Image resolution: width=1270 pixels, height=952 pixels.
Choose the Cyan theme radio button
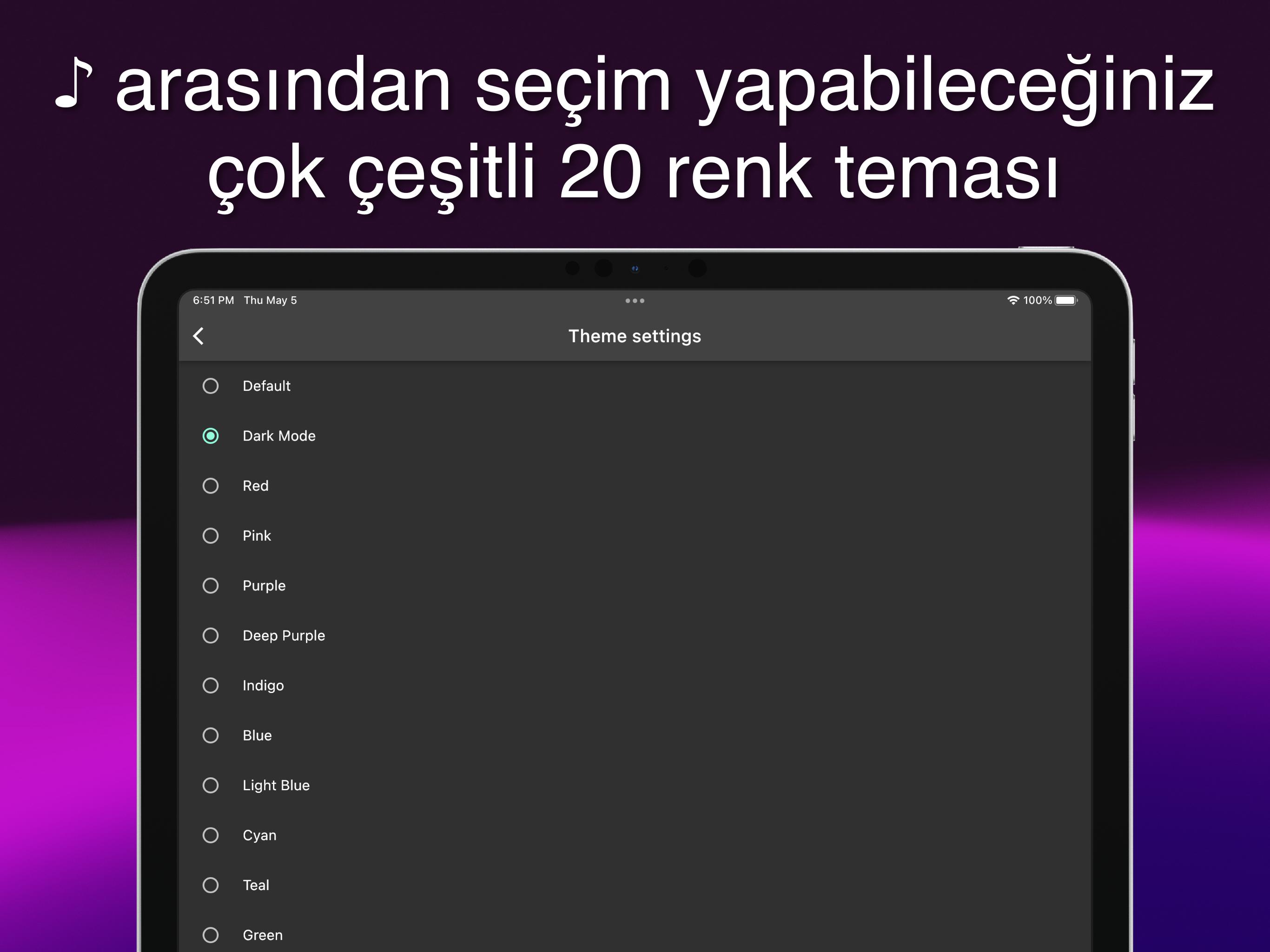pyautogui.click(x=211, y=835)
